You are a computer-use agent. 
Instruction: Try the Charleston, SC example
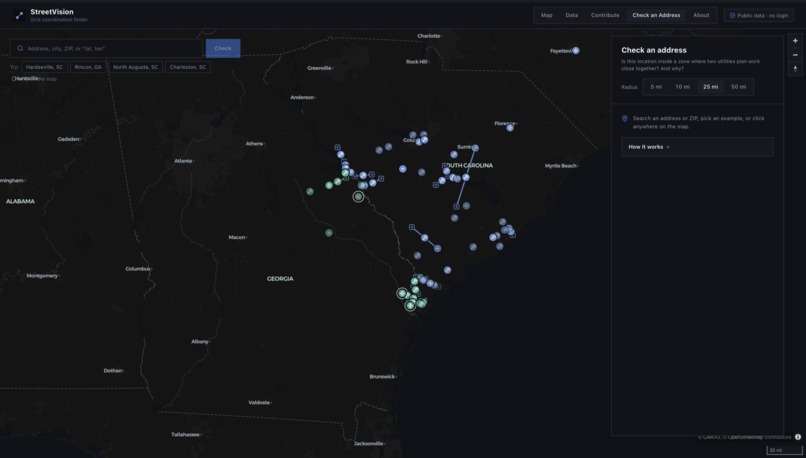pos(188,67)
